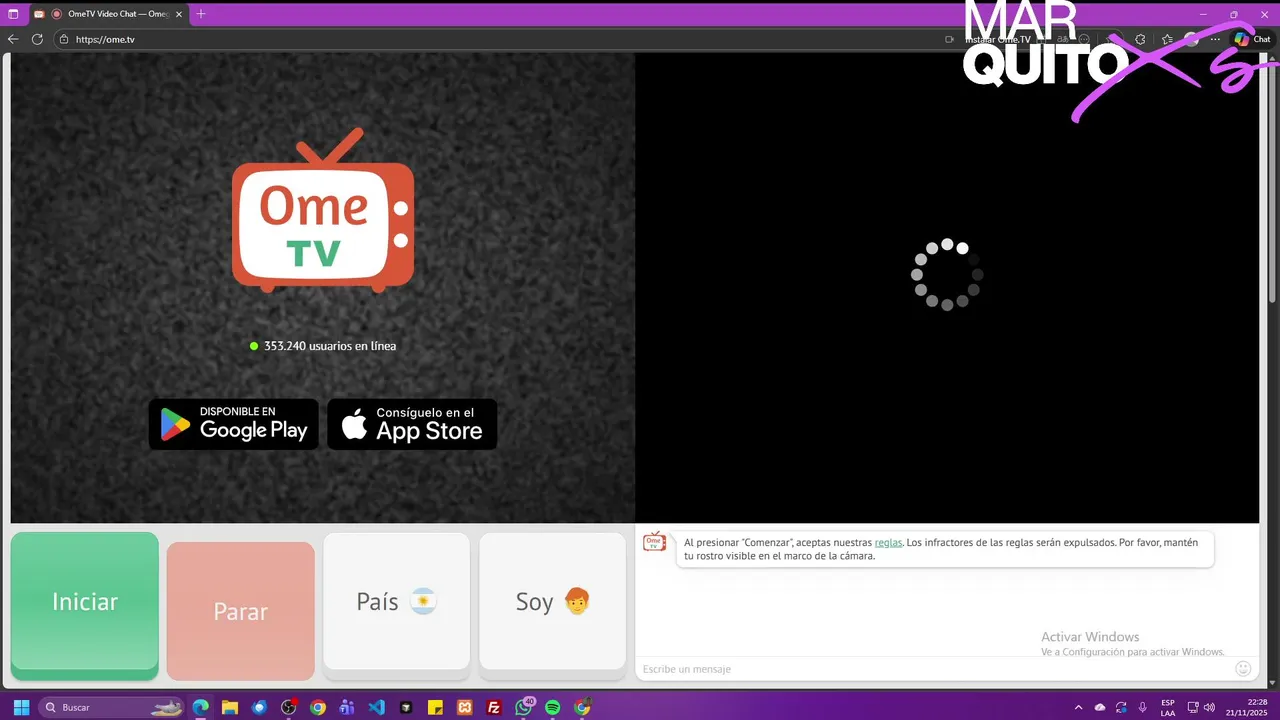The height and width of the screenshot is (720, 1280).
Task: Open the Google Play download badge
Action: click(x=234, y=424)
